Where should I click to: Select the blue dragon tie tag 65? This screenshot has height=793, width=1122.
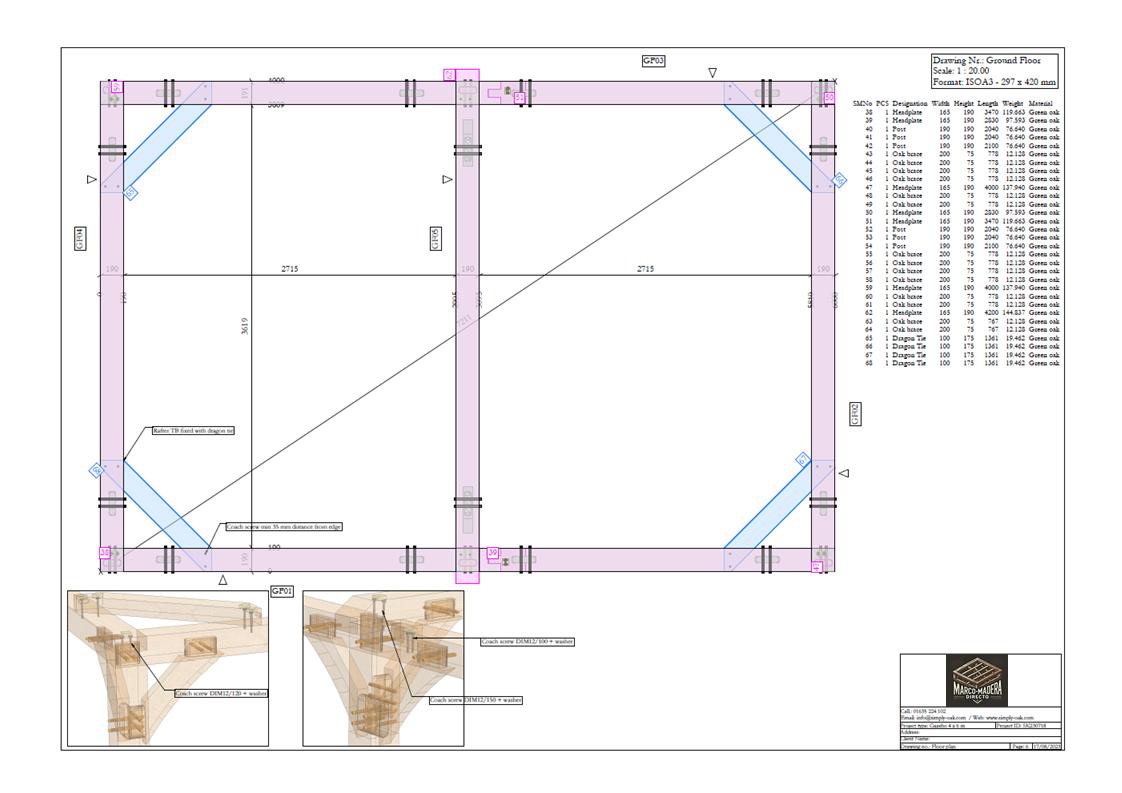click(x=130, y=193)
